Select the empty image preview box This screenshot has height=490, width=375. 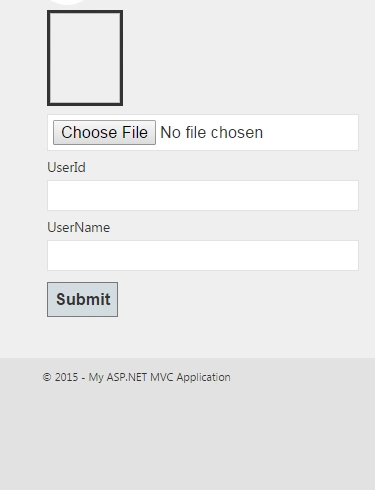(85, 58)
